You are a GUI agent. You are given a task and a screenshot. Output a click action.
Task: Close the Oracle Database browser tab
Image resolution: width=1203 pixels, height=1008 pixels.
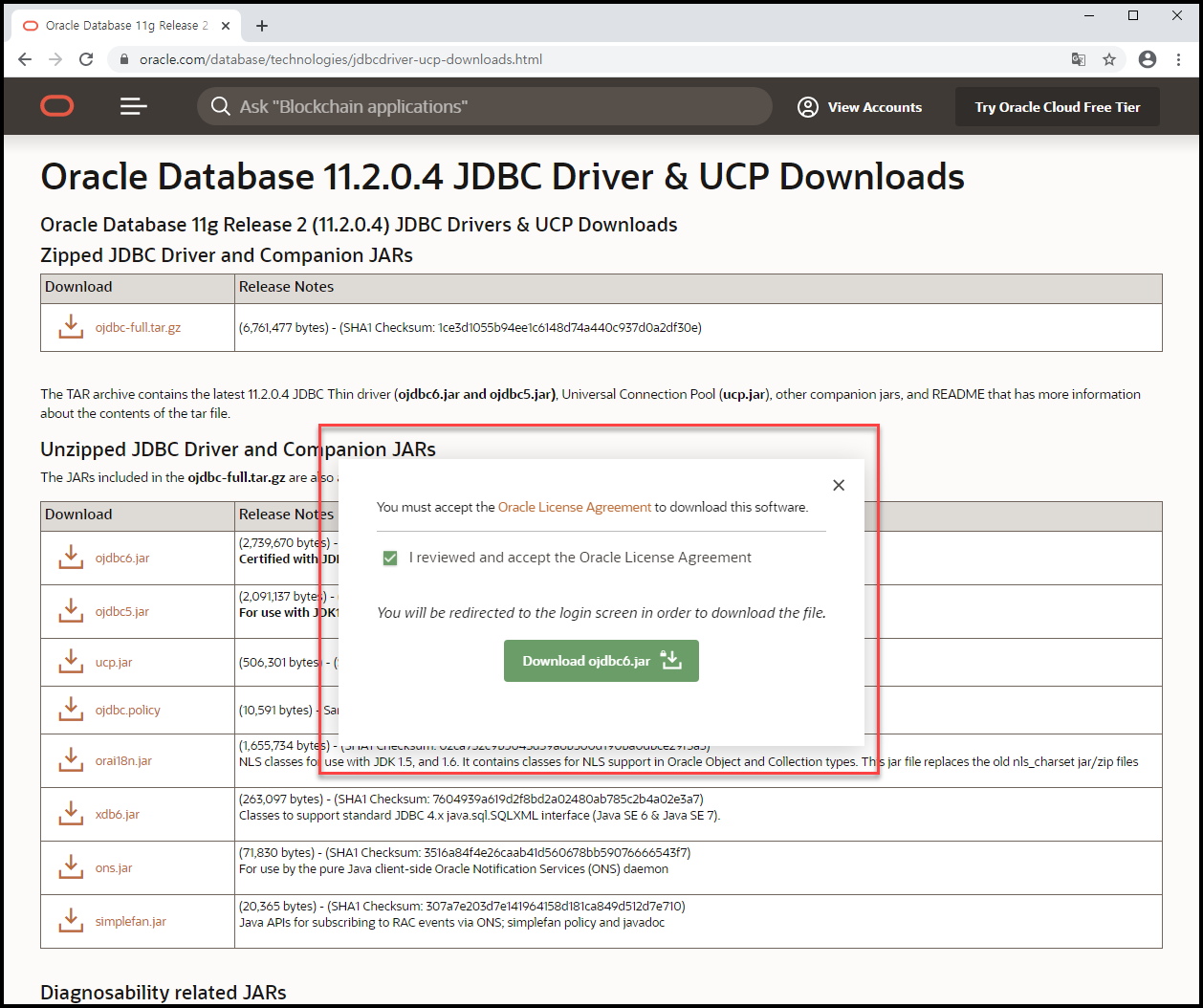click(x=226, y=26)
